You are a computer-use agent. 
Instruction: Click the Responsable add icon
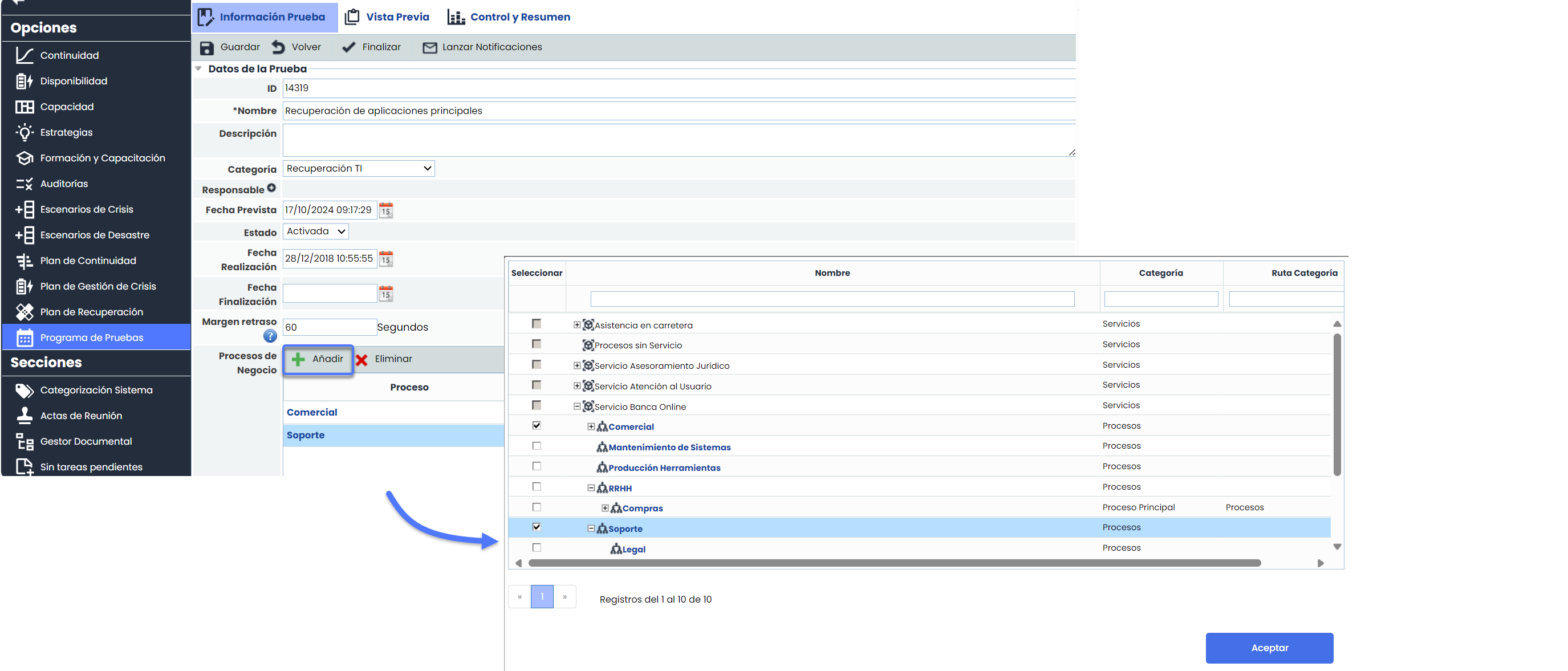pyautogui.click(x=271, y=188)
